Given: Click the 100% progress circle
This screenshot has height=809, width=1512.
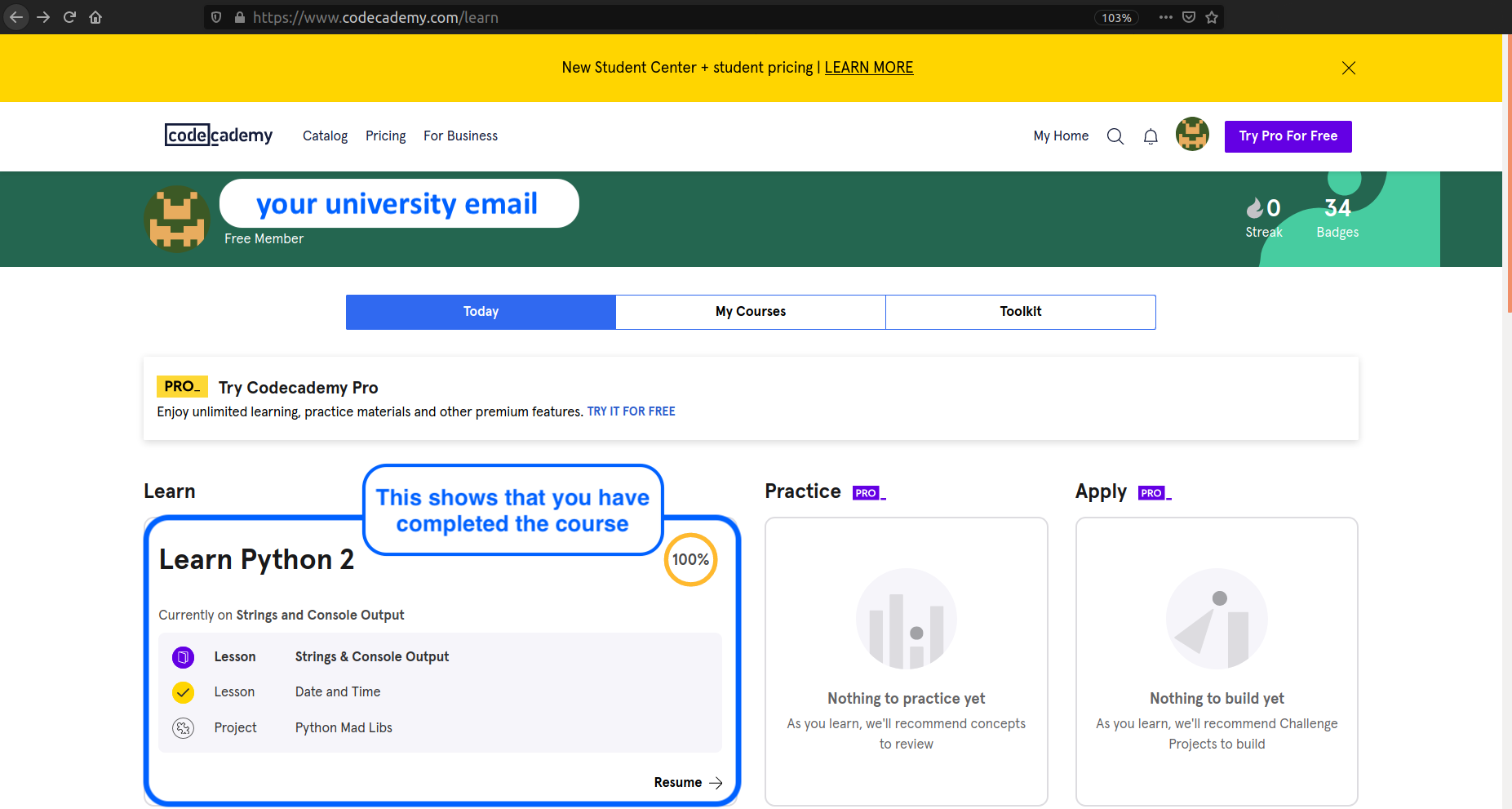Looking at the screenshot, I should click(690, 560).
